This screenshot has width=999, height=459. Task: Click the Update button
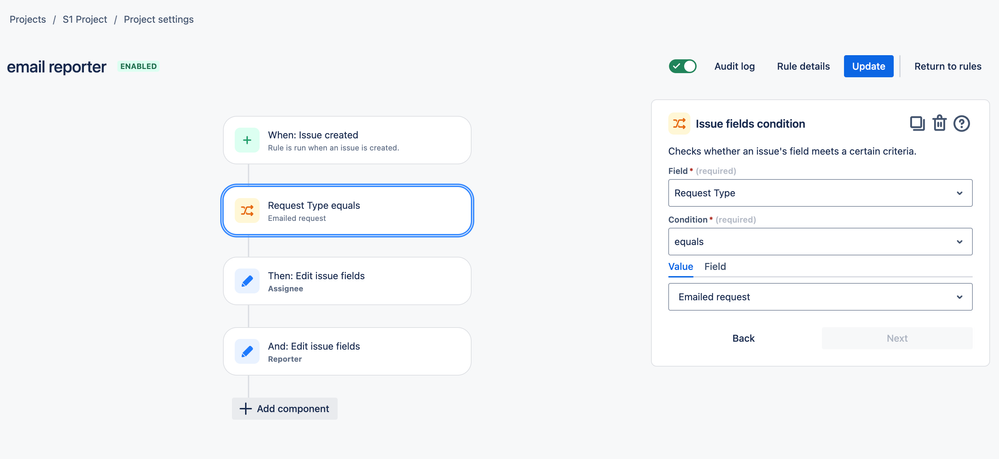click(868, 66)
